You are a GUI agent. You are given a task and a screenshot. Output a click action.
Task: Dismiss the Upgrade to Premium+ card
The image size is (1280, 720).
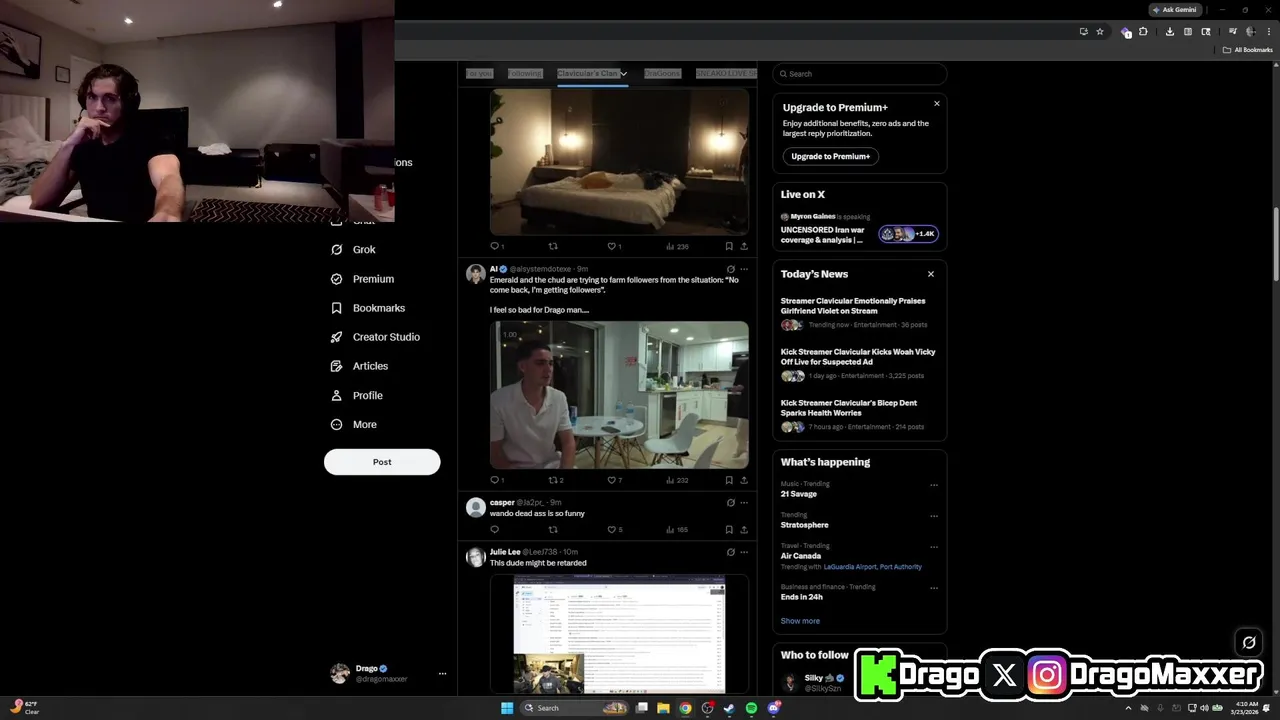pyautogui.click(x=937, y=104)
